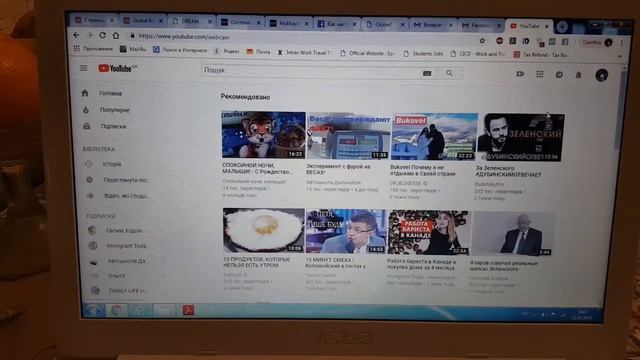Open the Mail.Ru bookmark
Screen dimensions: 640x360
[133, 49]
